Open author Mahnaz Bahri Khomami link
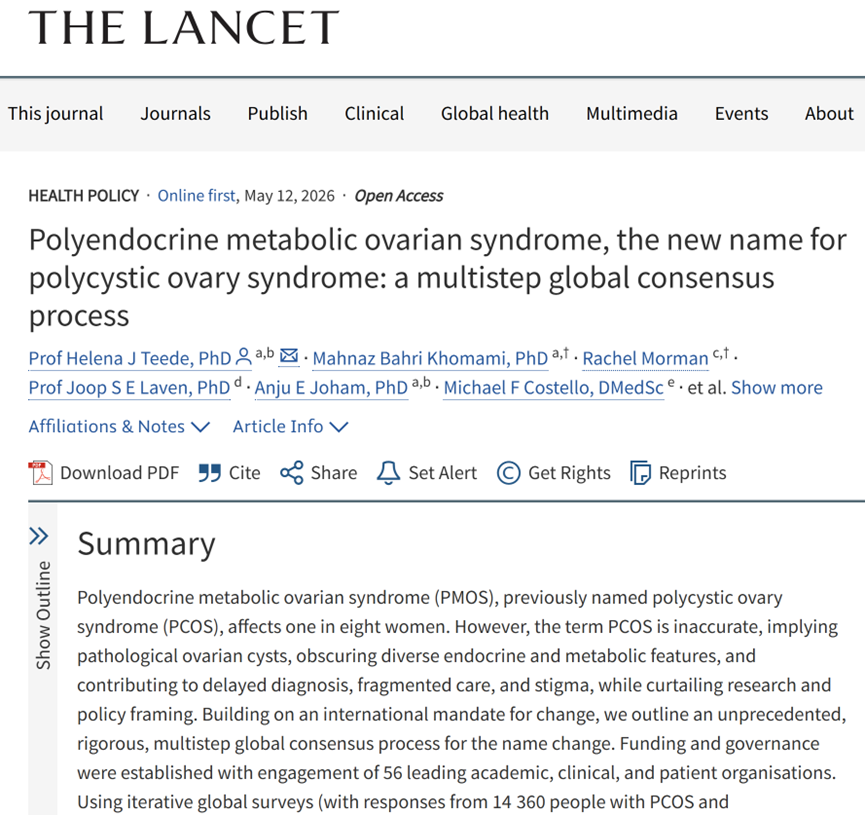This screenshot has width=865, height=815. (x=430, y=359)
